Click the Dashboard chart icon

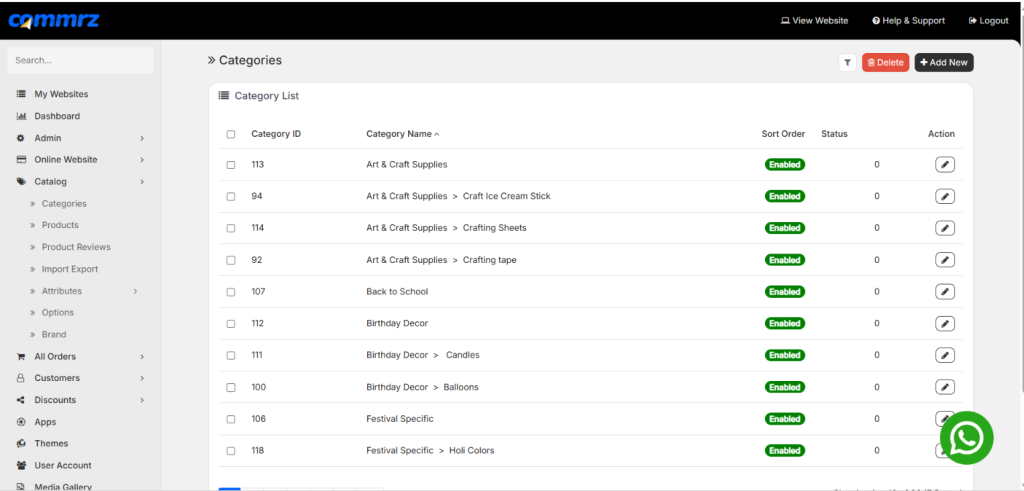[21, 116]
